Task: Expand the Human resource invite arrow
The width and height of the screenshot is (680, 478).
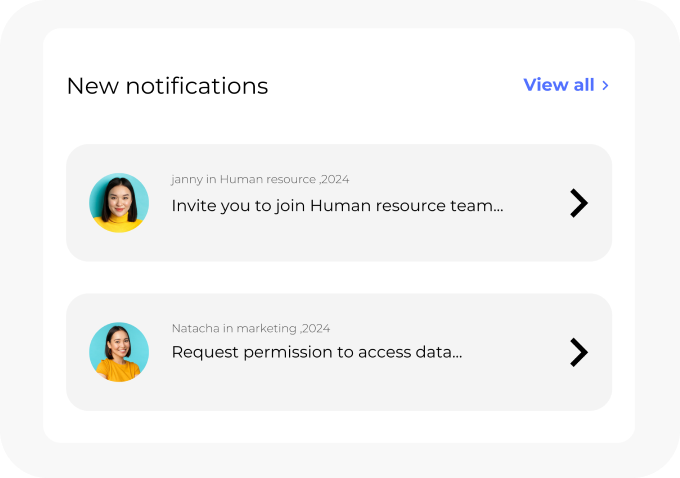Action: [x=578, y=203]
